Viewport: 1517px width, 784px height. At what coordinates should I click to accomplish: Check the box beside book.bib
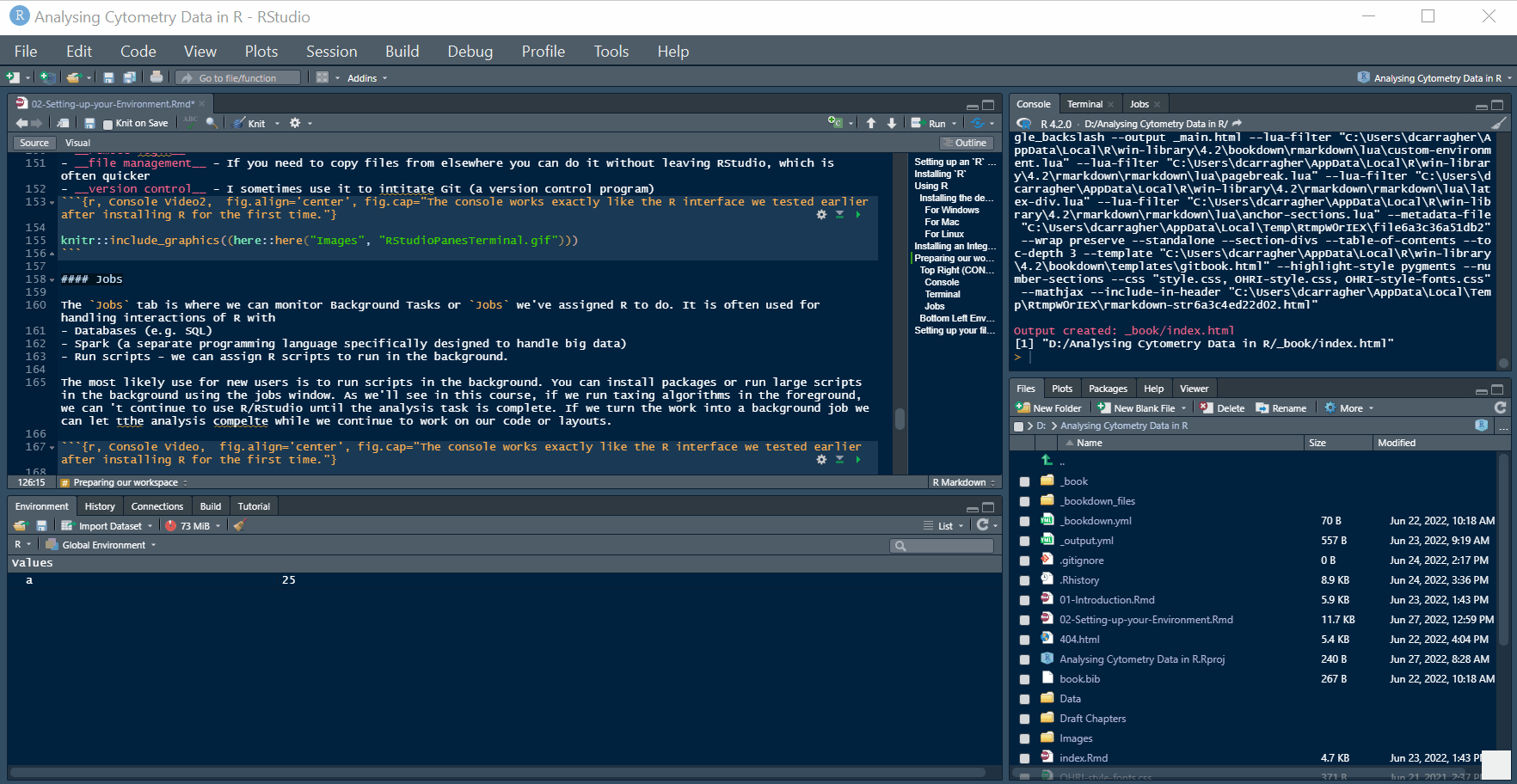1024,679
